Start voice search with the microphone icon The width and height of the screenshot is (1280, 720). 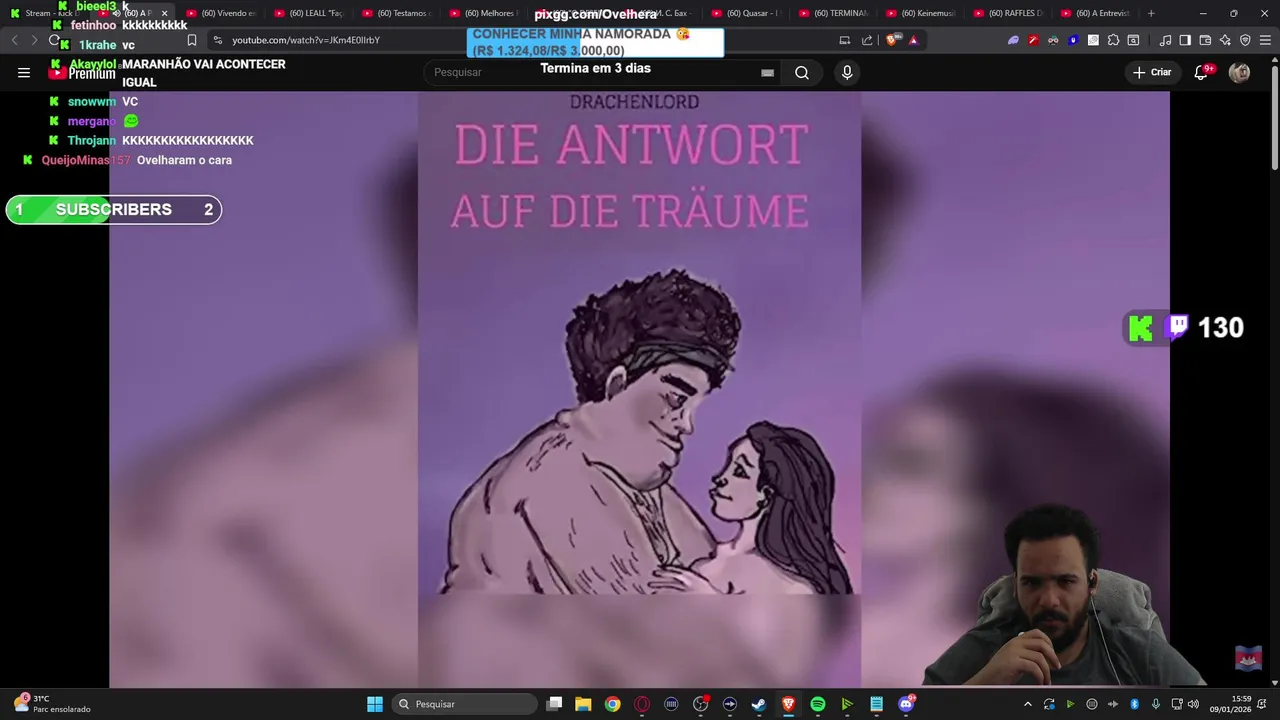[x=847, y=72]
